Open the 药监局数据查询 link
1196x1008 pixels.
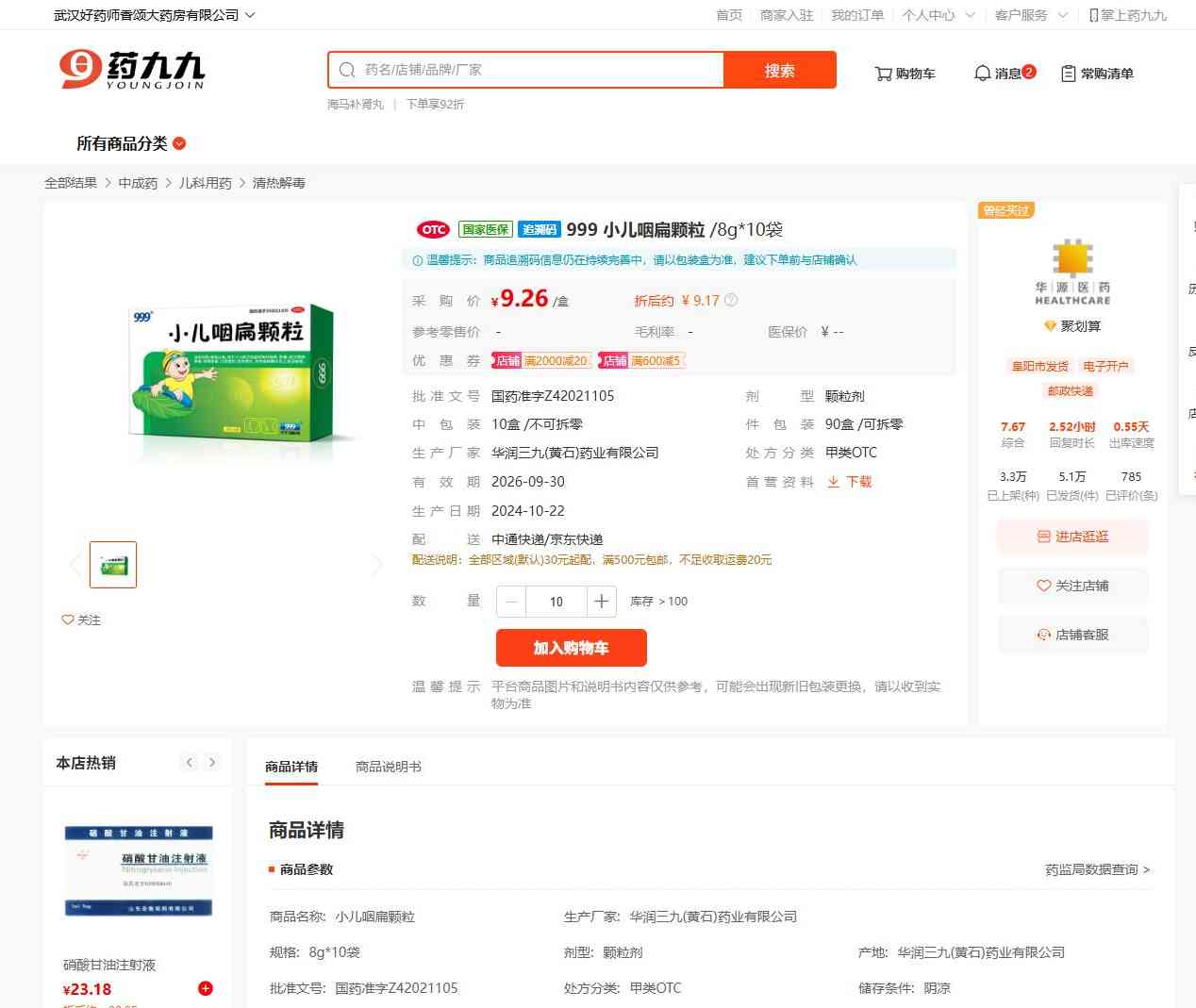pos(1097,869)
